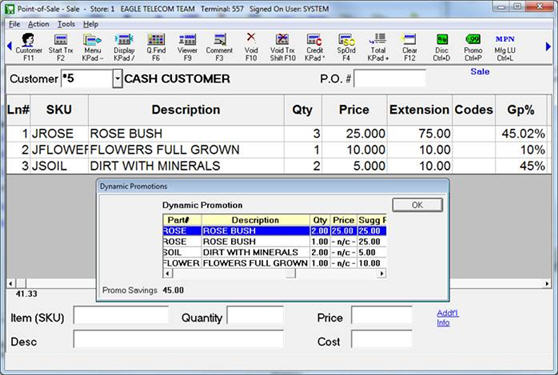The width and height of the screenshot is (558, 375).
Task: Click the Desc input field
Action: (x=178, y=339)
